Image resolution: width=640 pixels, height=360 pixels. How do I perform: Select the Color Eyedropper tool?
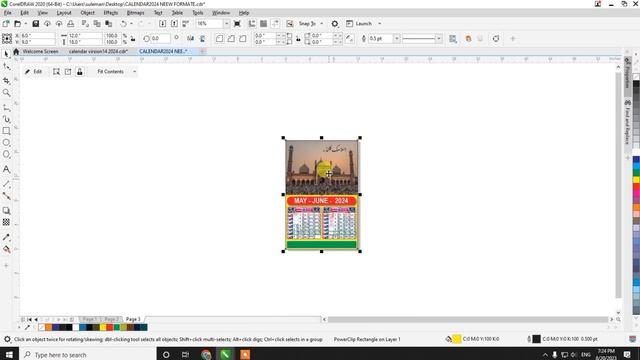tap(6, 237)
